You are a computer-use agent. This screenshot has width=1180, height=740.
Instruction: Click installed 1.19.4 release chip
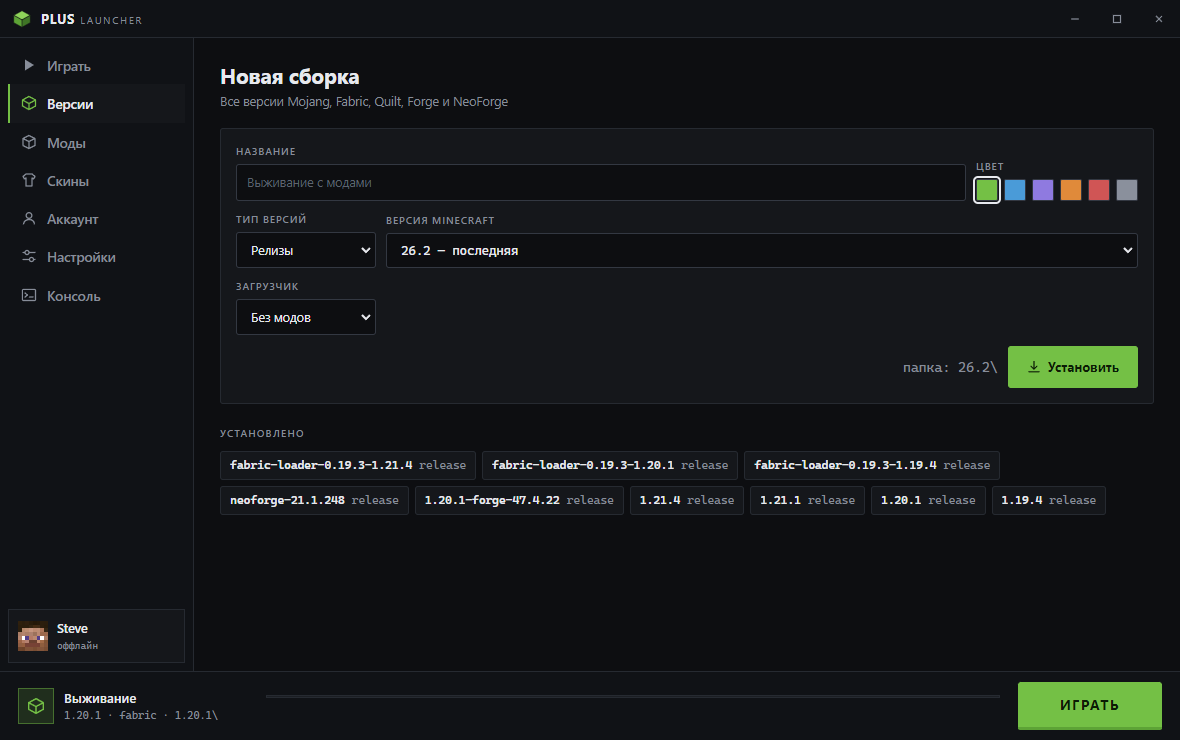tap(1048, 500)
